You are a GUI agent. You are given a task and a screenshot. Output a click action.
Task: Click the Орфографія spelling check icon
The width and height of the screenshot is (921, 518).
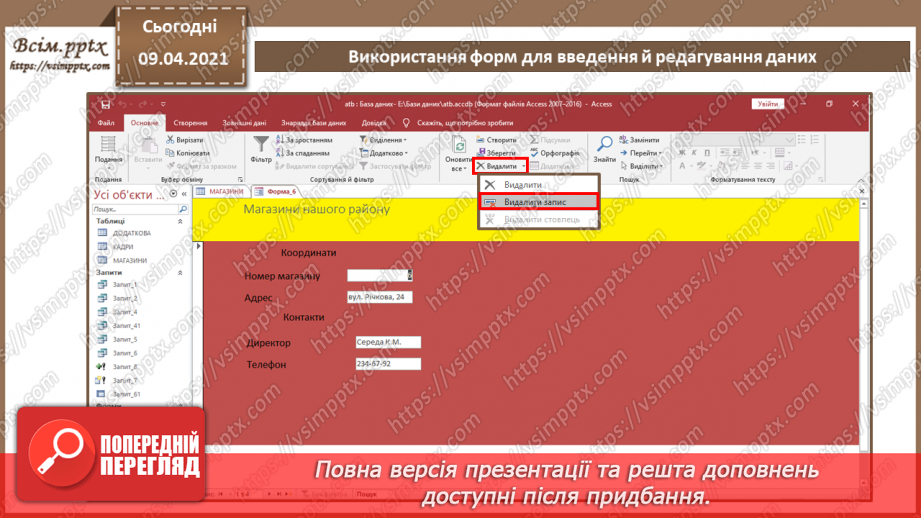point(555,153)
